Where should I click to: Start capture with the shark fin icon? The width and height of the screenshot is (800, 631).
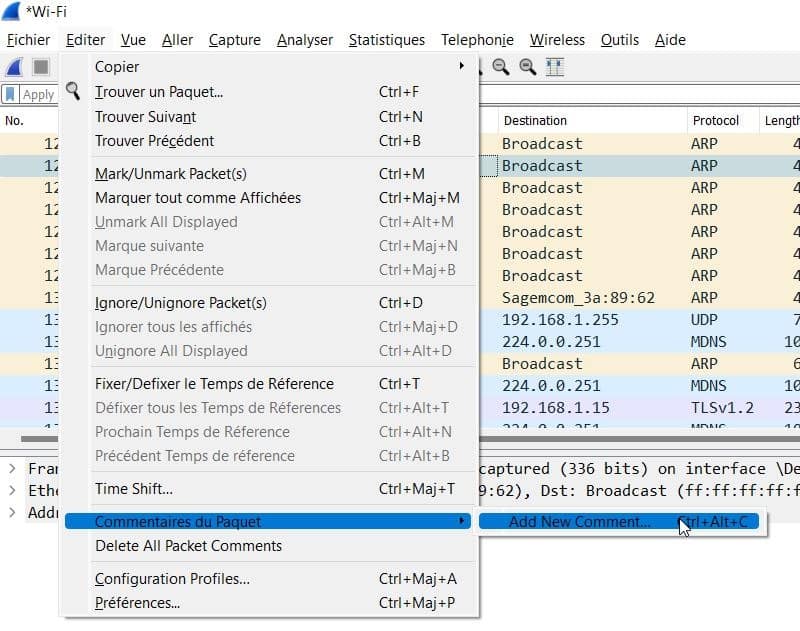[x=15, y=67]
